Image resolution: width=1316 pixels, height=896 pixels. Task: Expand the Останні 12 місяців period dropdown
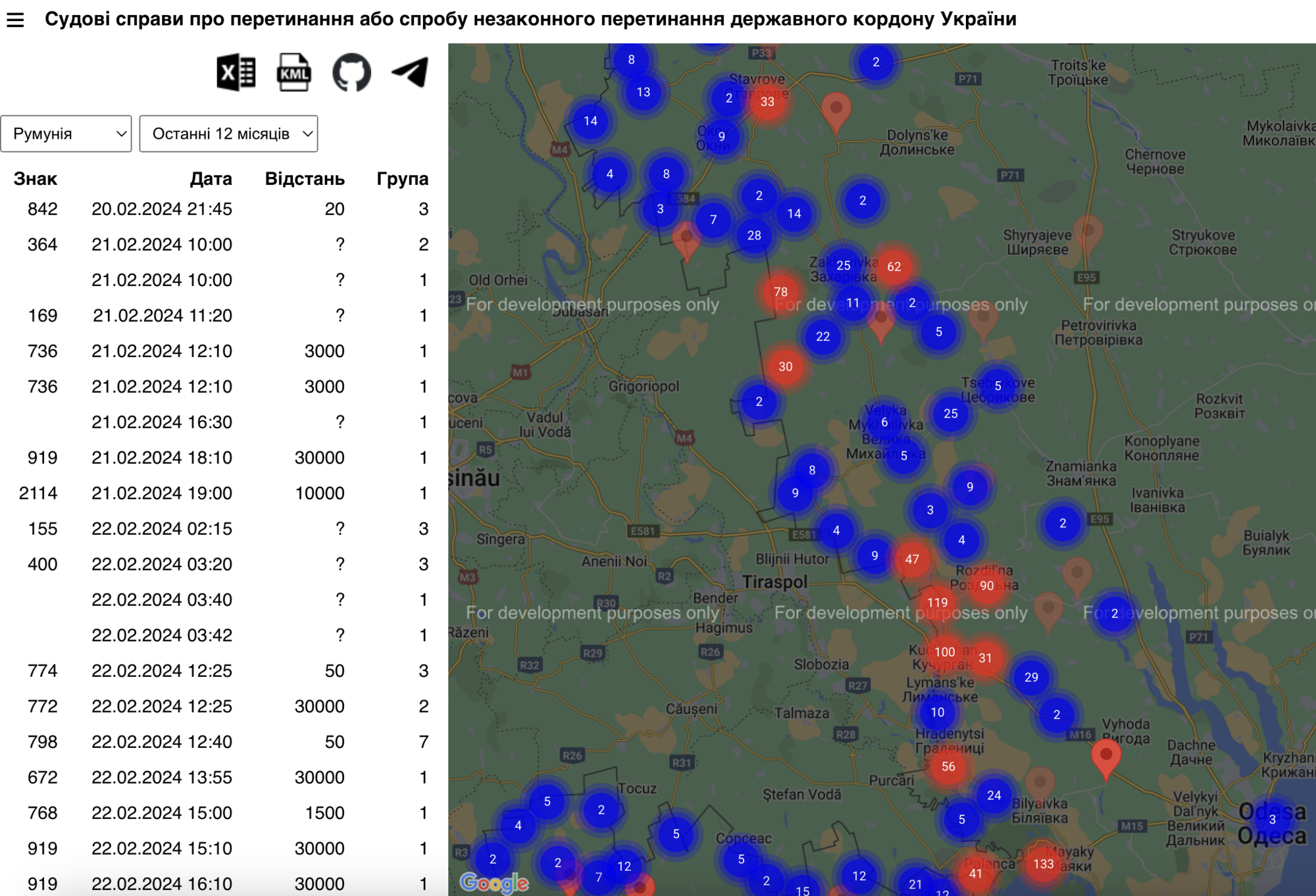pos(228,134)
